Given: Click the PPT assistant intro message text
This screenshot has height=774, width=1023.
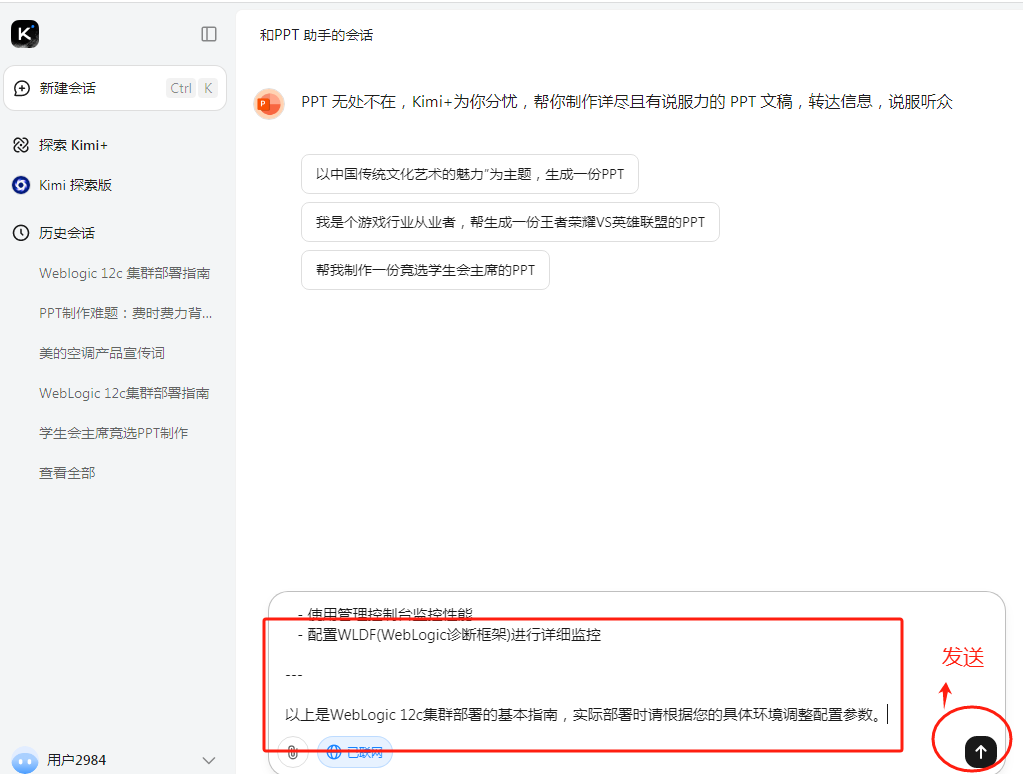Looking at the screenshot, I should pyautogui.click(x=627, y=102).
